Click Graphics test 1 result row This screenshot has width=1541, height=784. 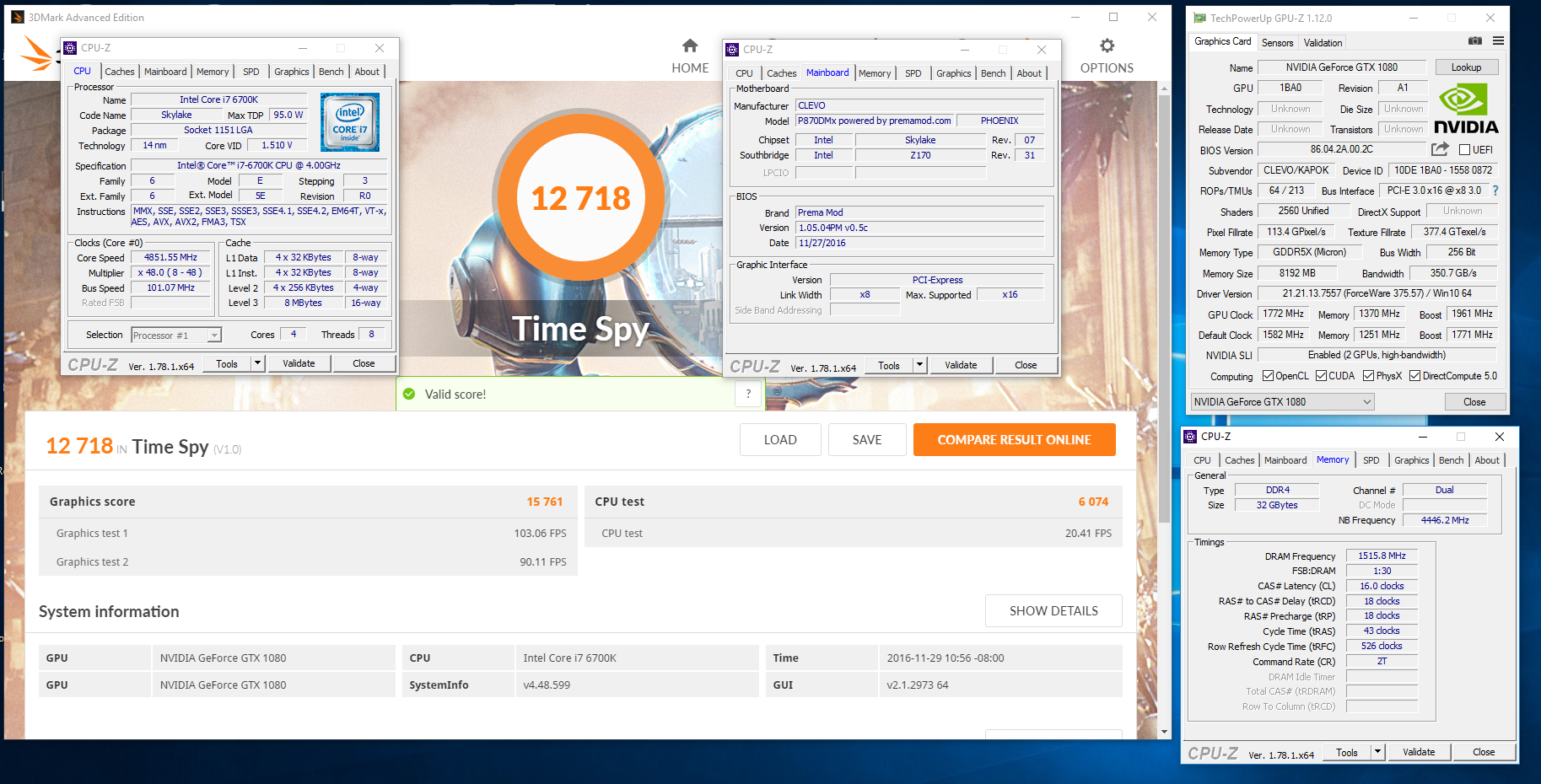coord(308,533)
